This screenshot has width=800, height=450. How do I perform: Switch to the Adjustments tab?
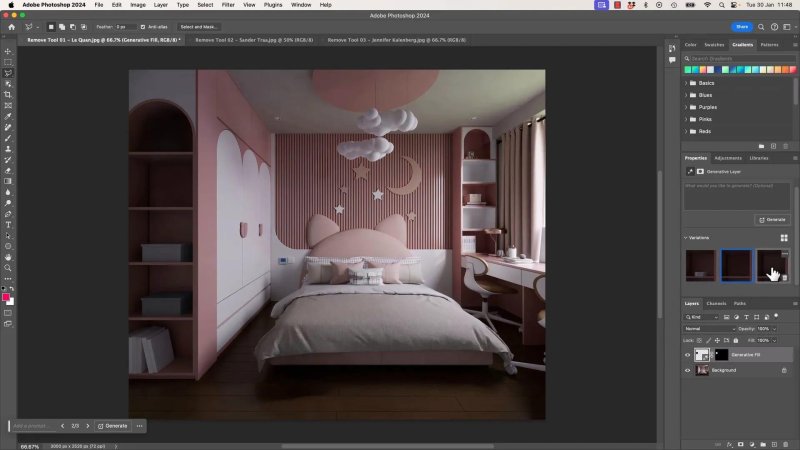coord(728,158)
